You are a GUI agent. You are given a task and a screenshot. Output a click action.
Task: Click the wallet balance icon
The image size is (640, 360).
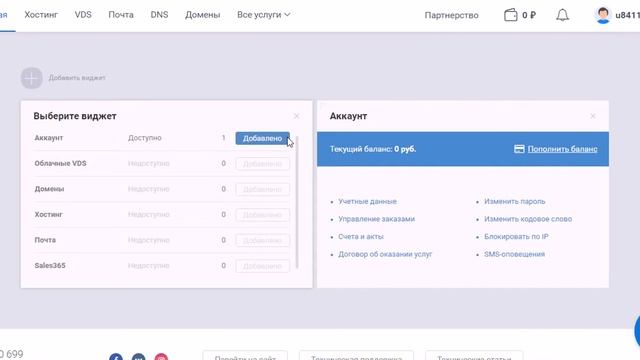pyautogui.click(x=511, y=15)
